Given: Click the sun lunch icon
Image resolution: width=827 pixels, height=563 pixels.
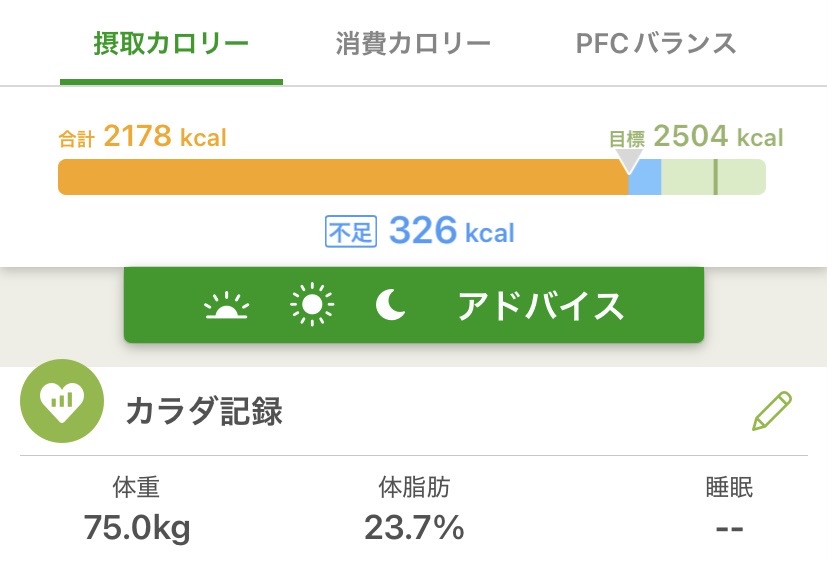Looking at the screenshot, I should (312, 307).
